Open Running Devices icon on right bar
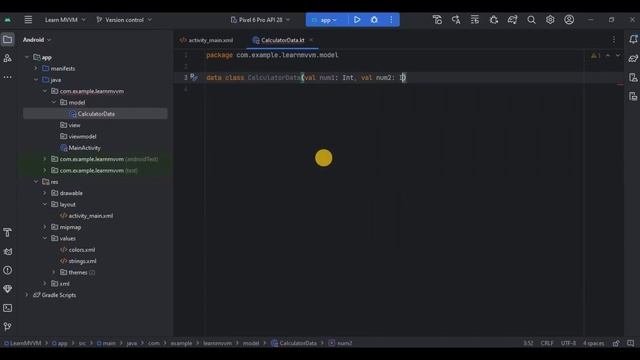The height and width of the screenshot is (360, 640). click(x=633, y=96)
